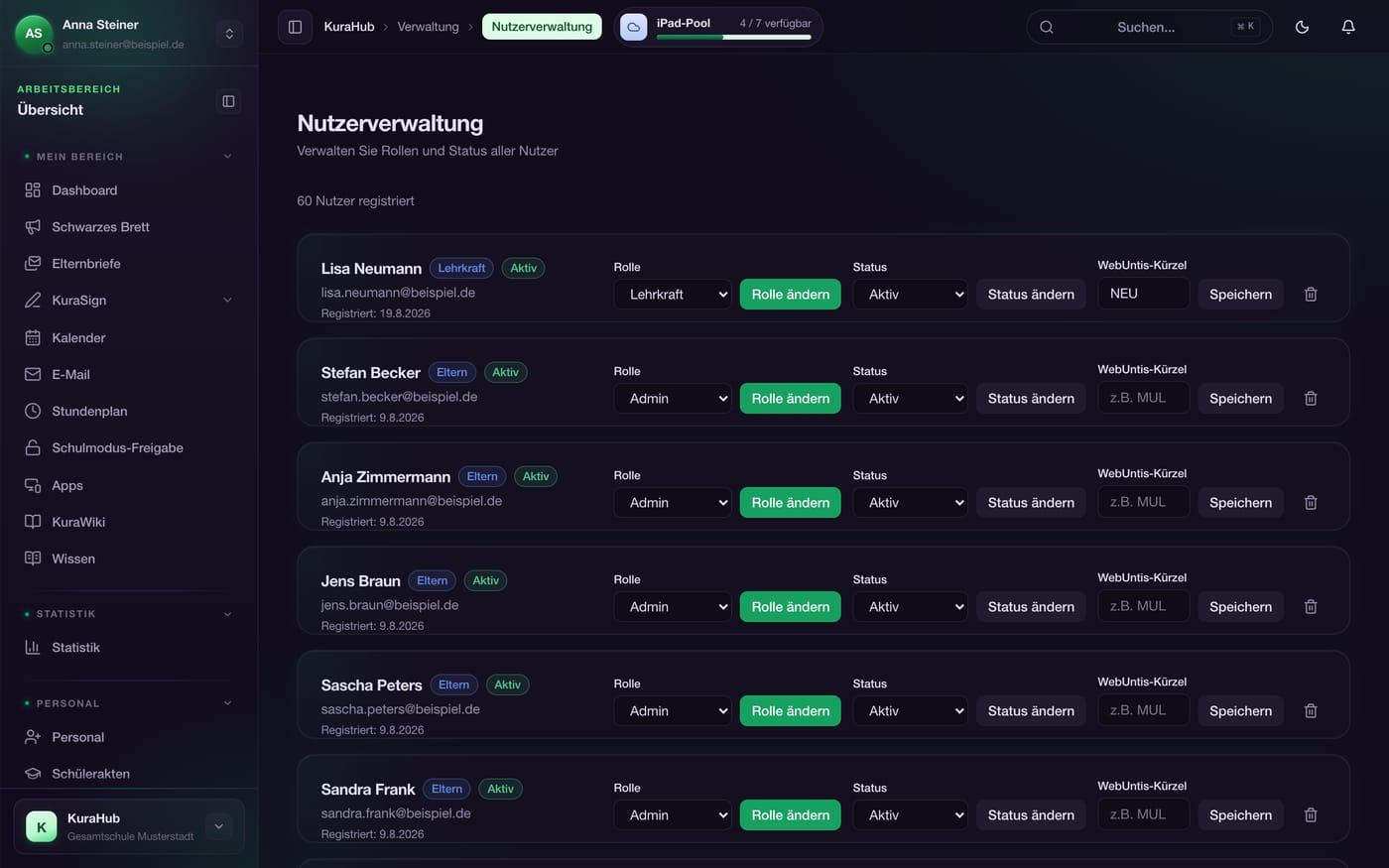Open the role dropdown for Jens Braun

[673, 607]
